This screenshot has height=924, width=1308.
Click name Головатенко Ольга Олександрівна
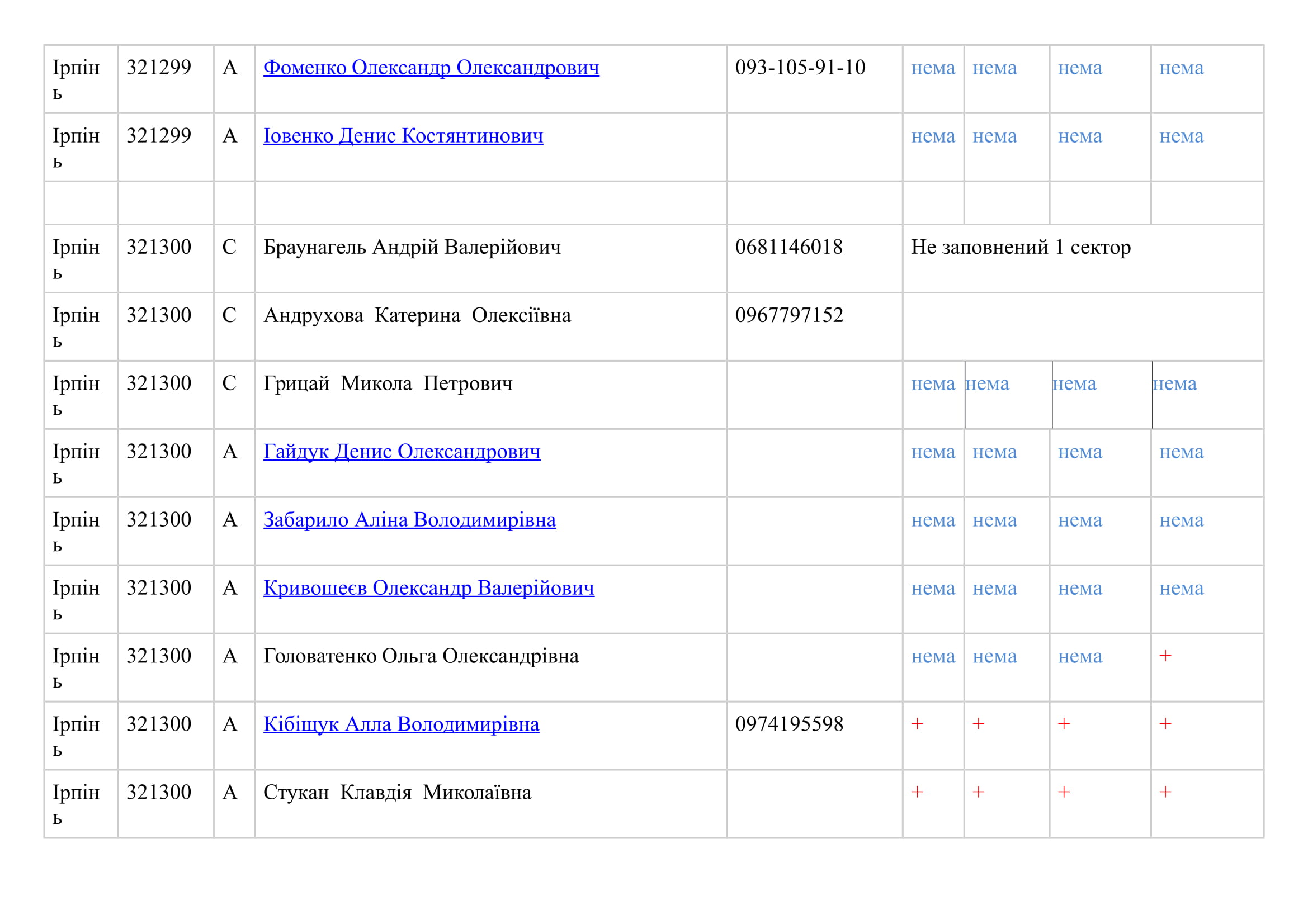click(421, 656)
